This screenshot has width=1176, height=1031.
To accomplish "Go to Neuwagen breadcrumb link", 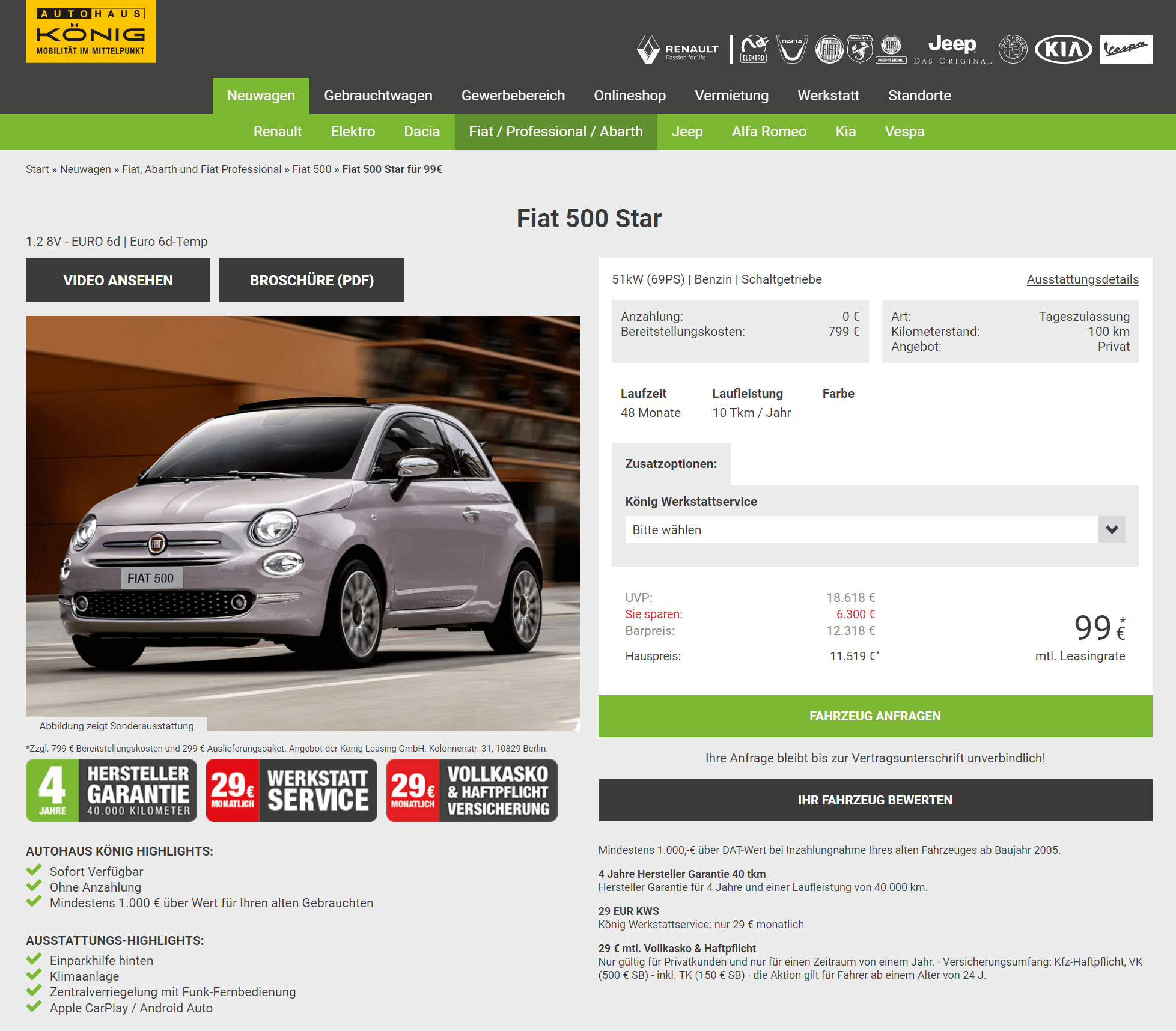I will 85,169.
